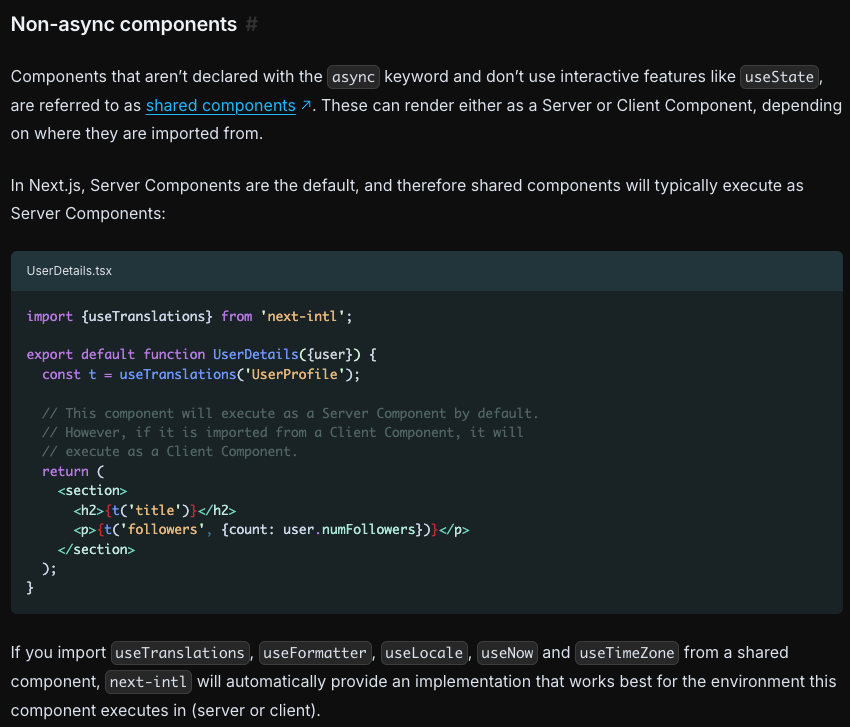Screen dimensions: 850x727
Task: Click the first comment line in code
Action: click(x=290, y=414)
